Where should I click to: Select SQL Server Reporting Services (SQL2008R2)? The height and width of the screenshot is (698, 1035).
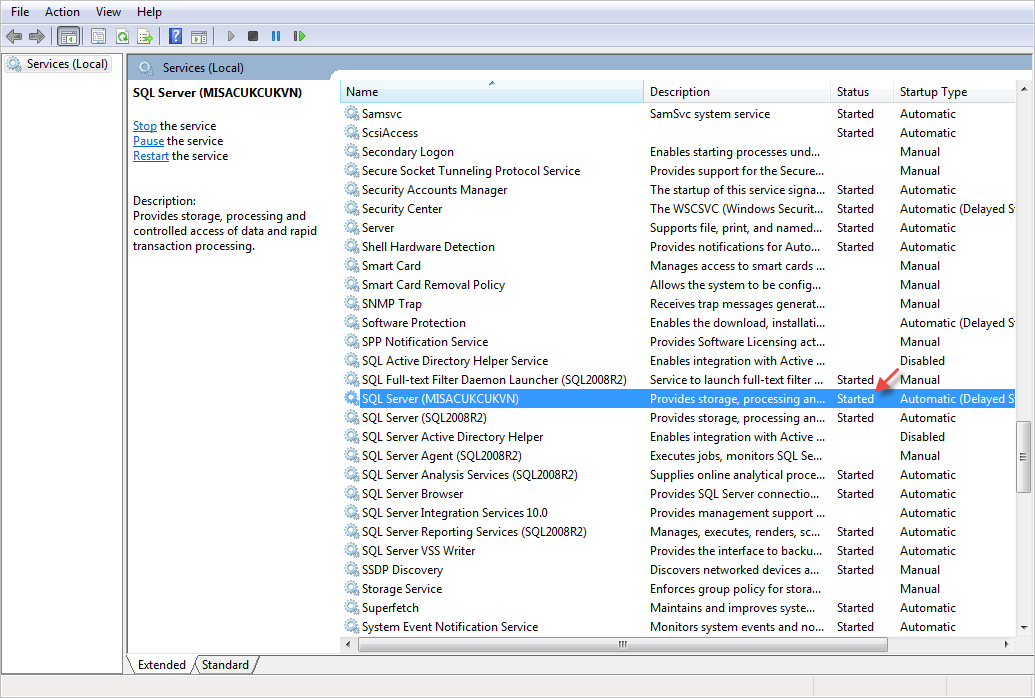coord(474,532)
